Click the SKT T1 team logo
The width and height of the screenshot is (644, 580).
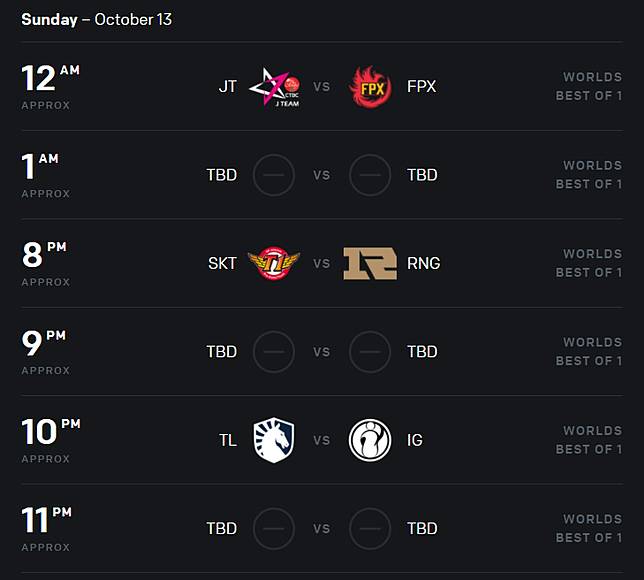[274, 263]
